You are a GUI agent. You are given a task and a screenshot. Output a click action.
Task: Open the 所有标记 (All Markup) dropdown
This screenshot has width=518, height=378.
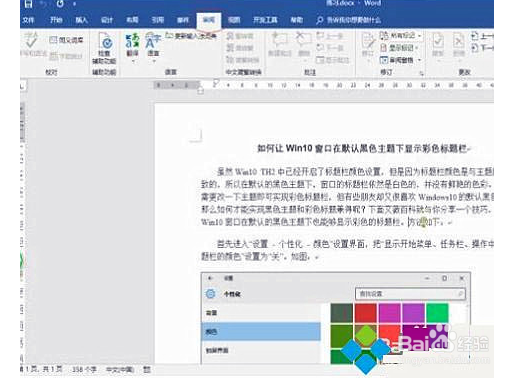pyautogui.click(x=401, y=35)
